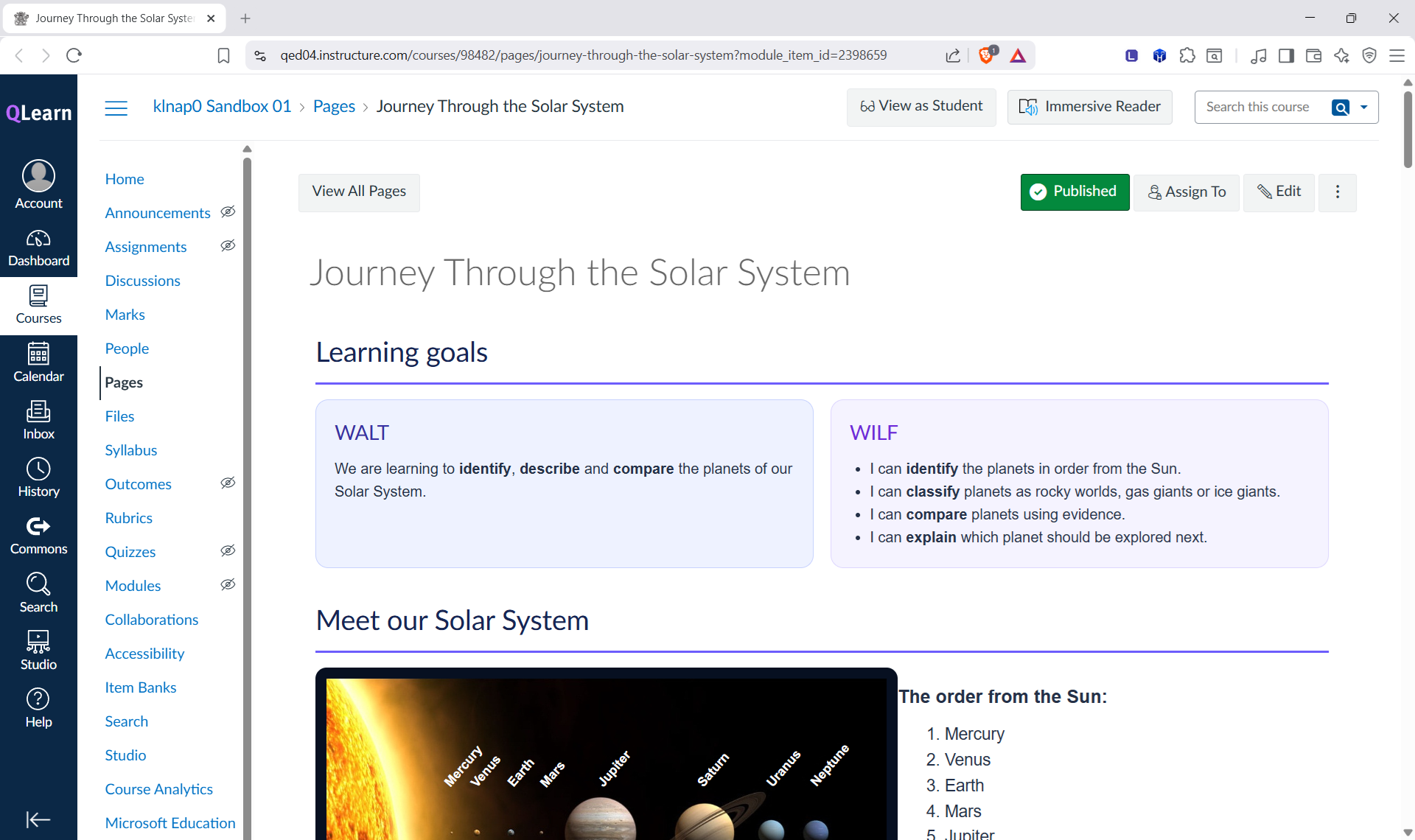Open Studio in global navigation sidebar

pos(38,651)
